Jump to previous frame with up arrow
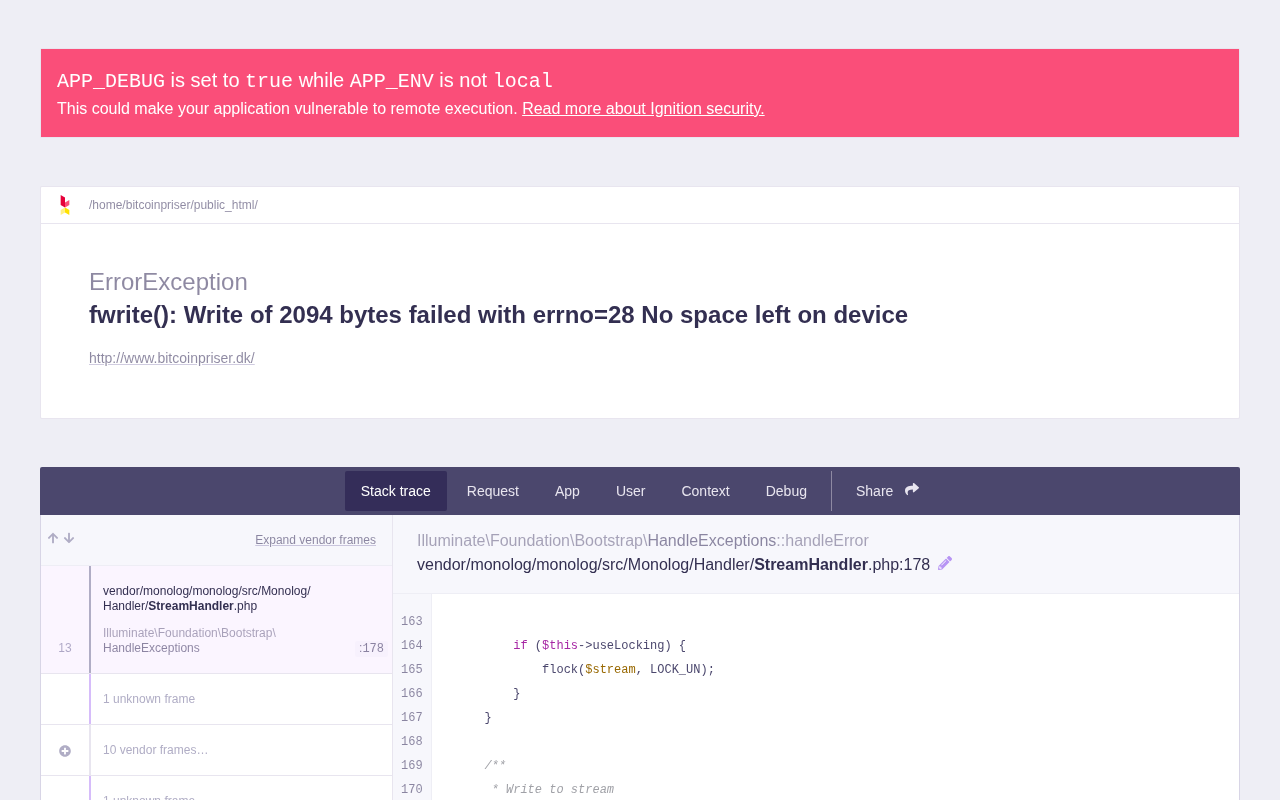Image resolution: width=1280 pixels, height=800 pixels. pyautogui.click(x=53, y=538)
